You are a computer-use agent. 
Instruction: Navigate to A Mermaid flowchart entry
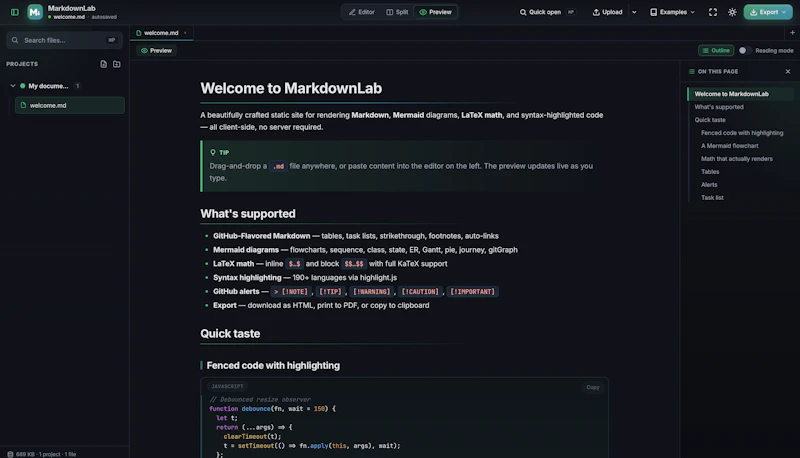[730, 146]
